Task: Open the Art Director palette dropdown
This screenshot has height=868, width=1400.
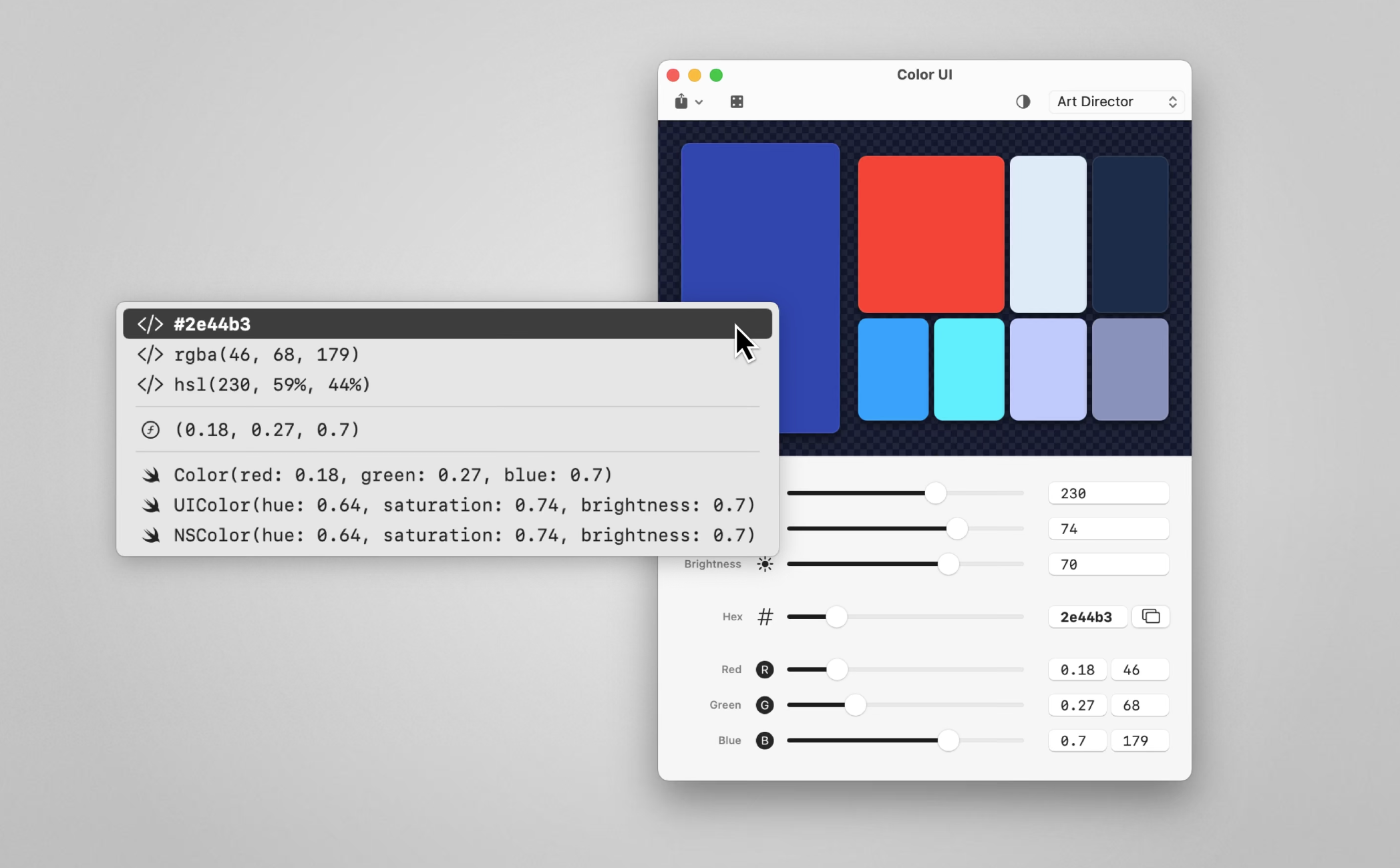Action: click(x=1115, y=101)
